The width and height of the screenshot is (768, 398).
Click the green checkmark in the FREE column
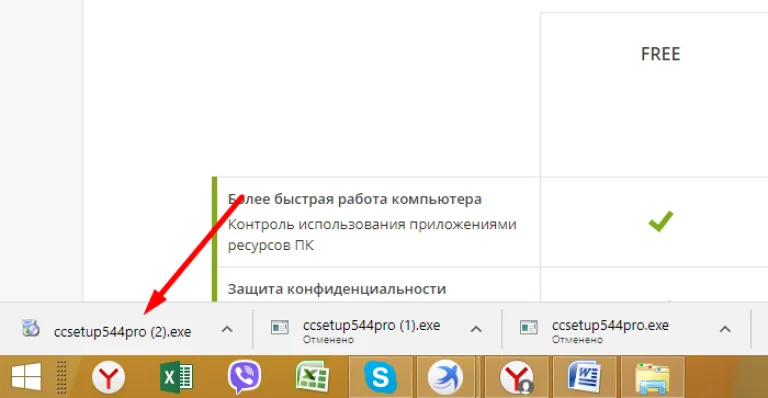[x=661, y=221]
